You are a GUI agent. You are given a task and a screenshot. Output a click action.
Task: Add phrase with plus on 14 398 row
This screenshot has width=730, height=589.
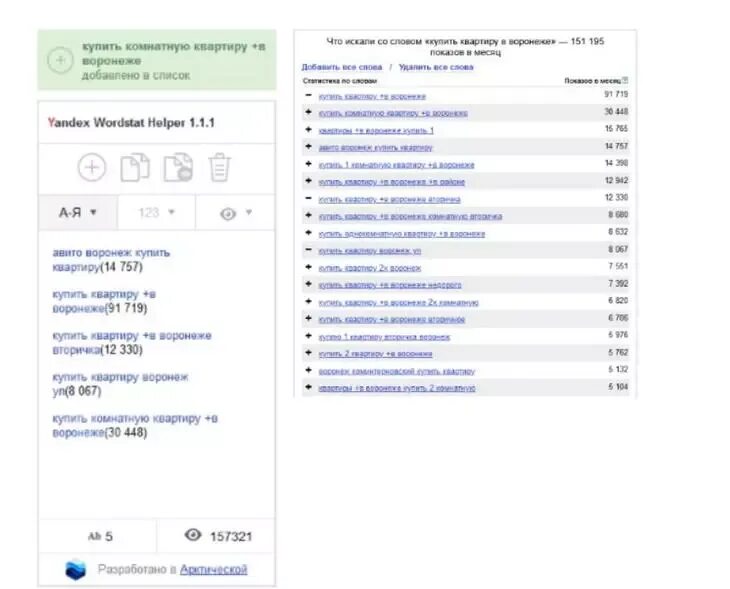(x=308, y=164)
